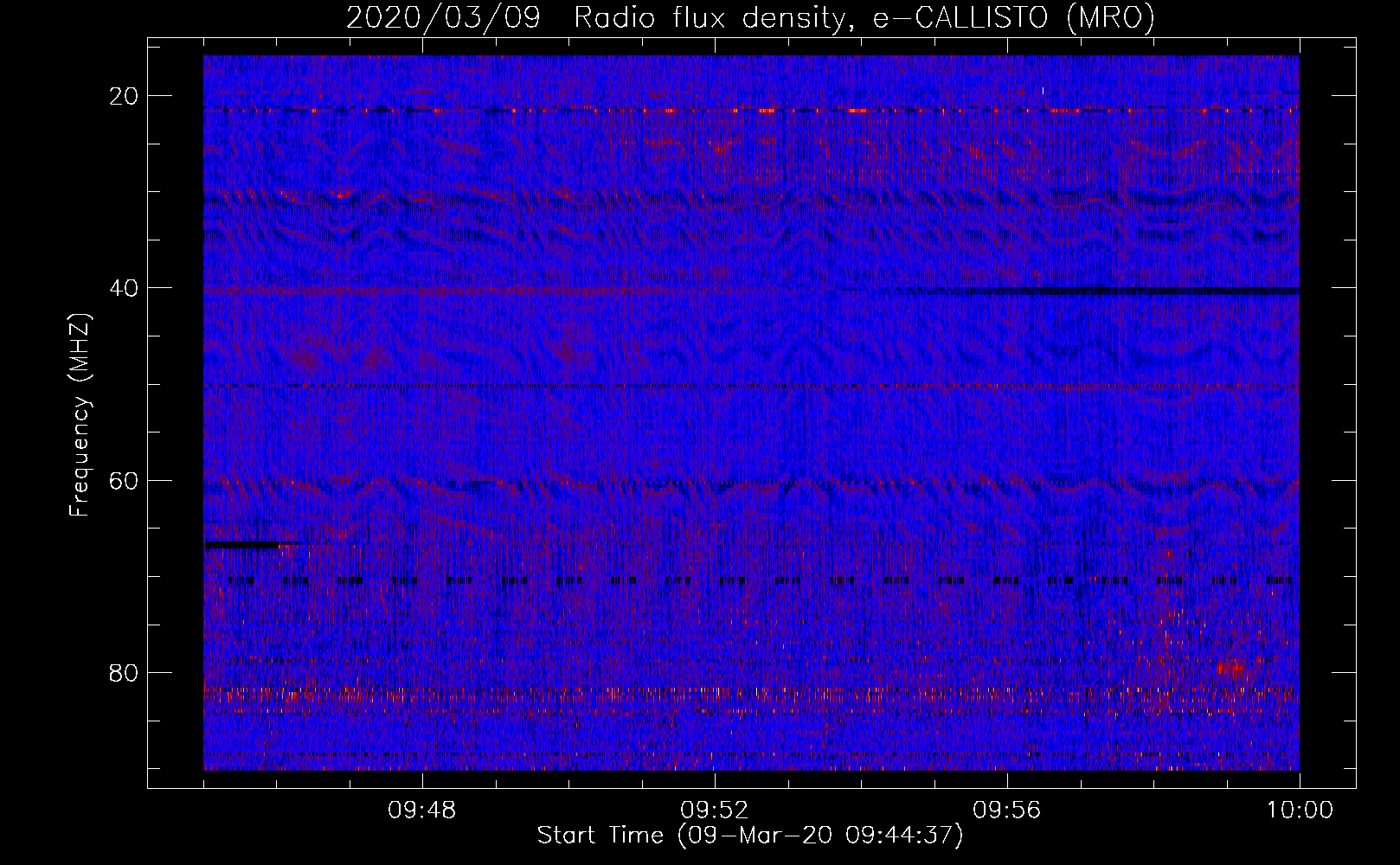Click the '09:52' time tick label
Image resolution: width=1400 pixels, height=865 pixels.
[714, 811]
